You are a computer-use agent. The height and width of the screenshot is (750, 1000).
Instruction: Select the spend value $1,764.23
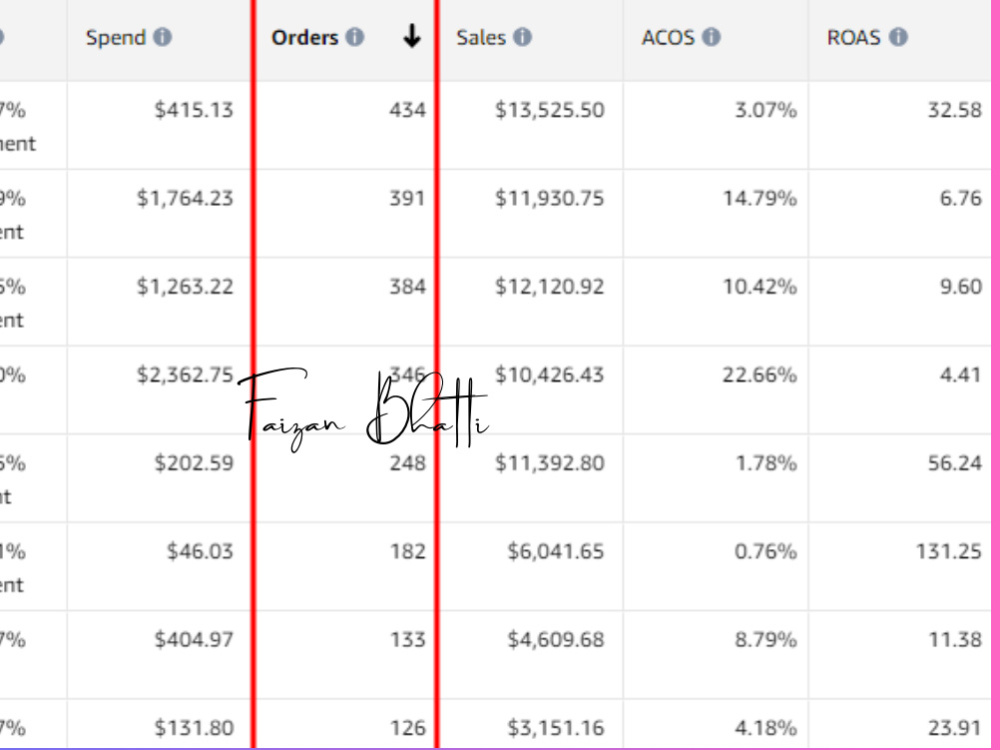coord(185,198)
